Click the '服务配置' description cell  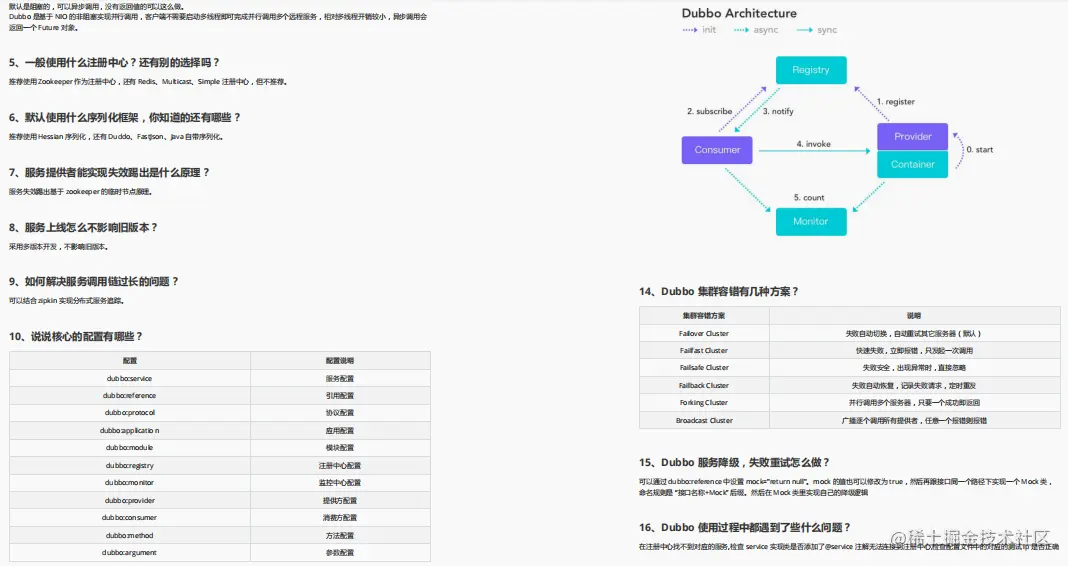[x=340, y=379]
